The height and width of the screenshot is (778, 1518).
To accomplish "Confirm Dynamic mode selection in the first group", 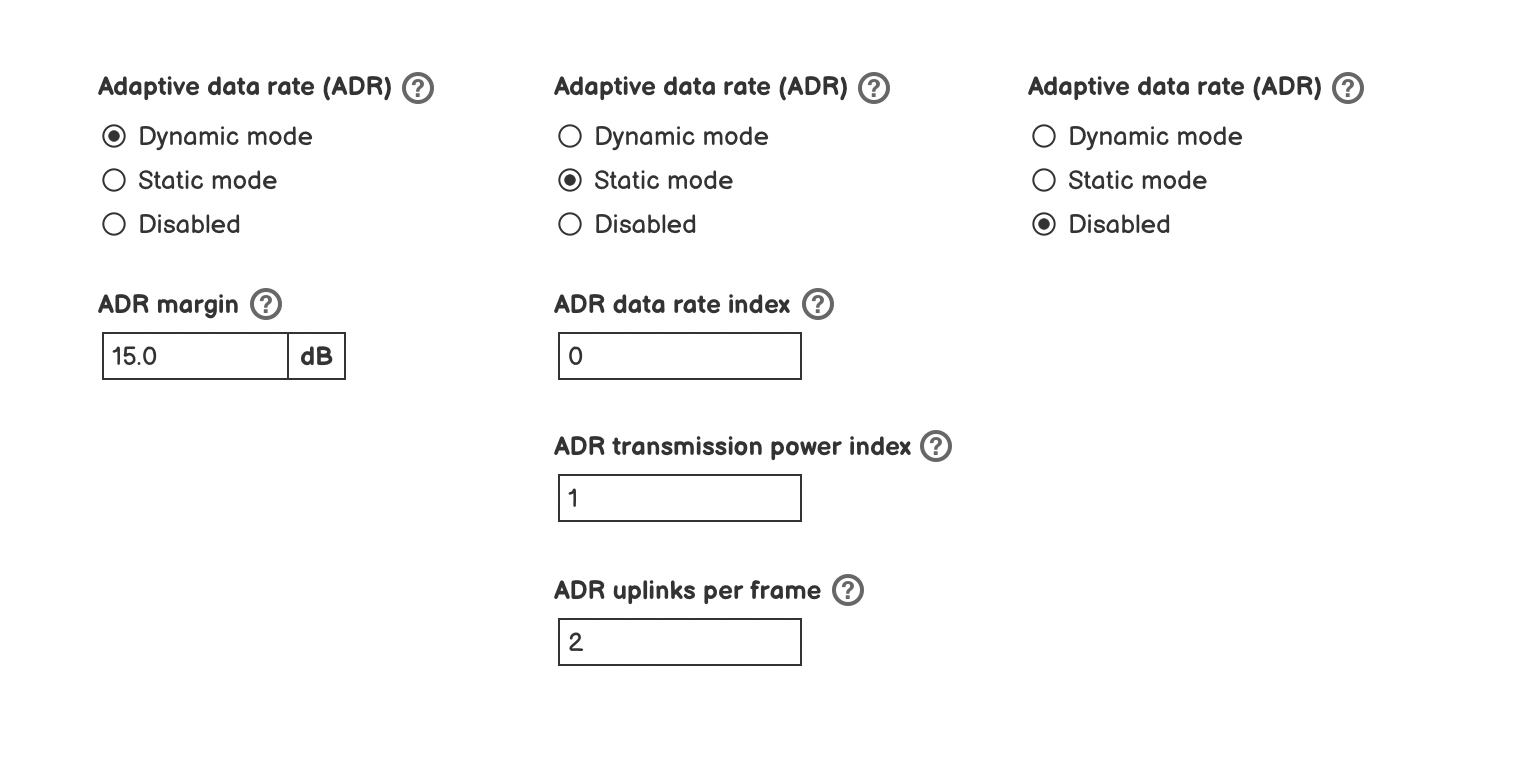I will [113, 136].
